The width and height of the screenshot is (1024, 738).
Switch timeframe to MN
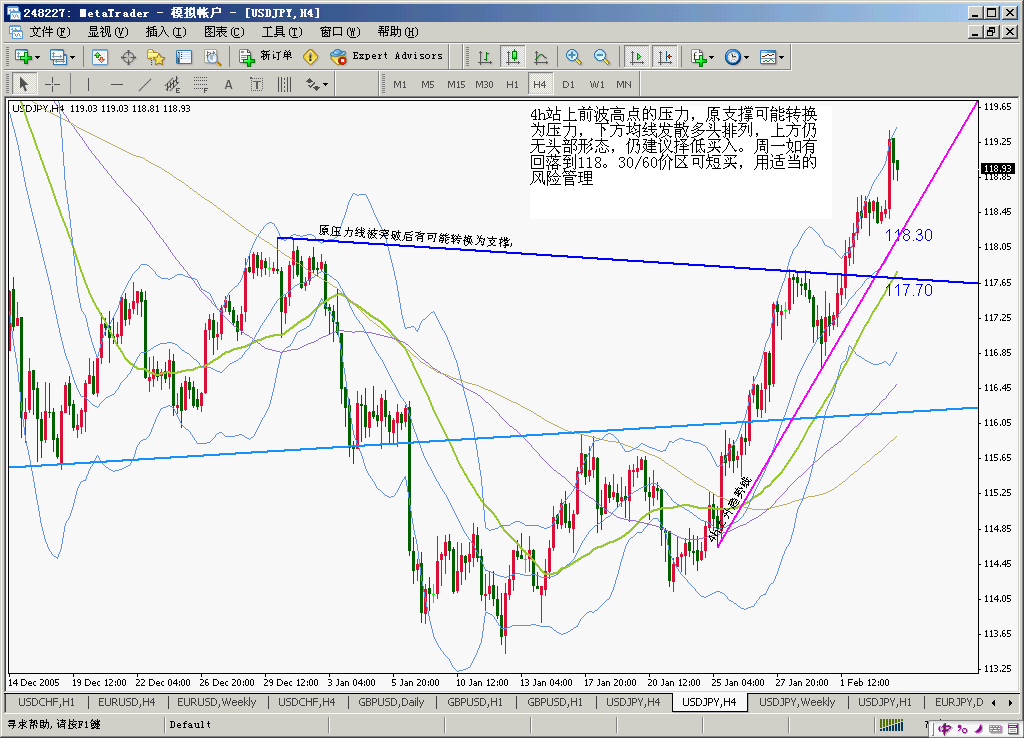tap(624, 84)
